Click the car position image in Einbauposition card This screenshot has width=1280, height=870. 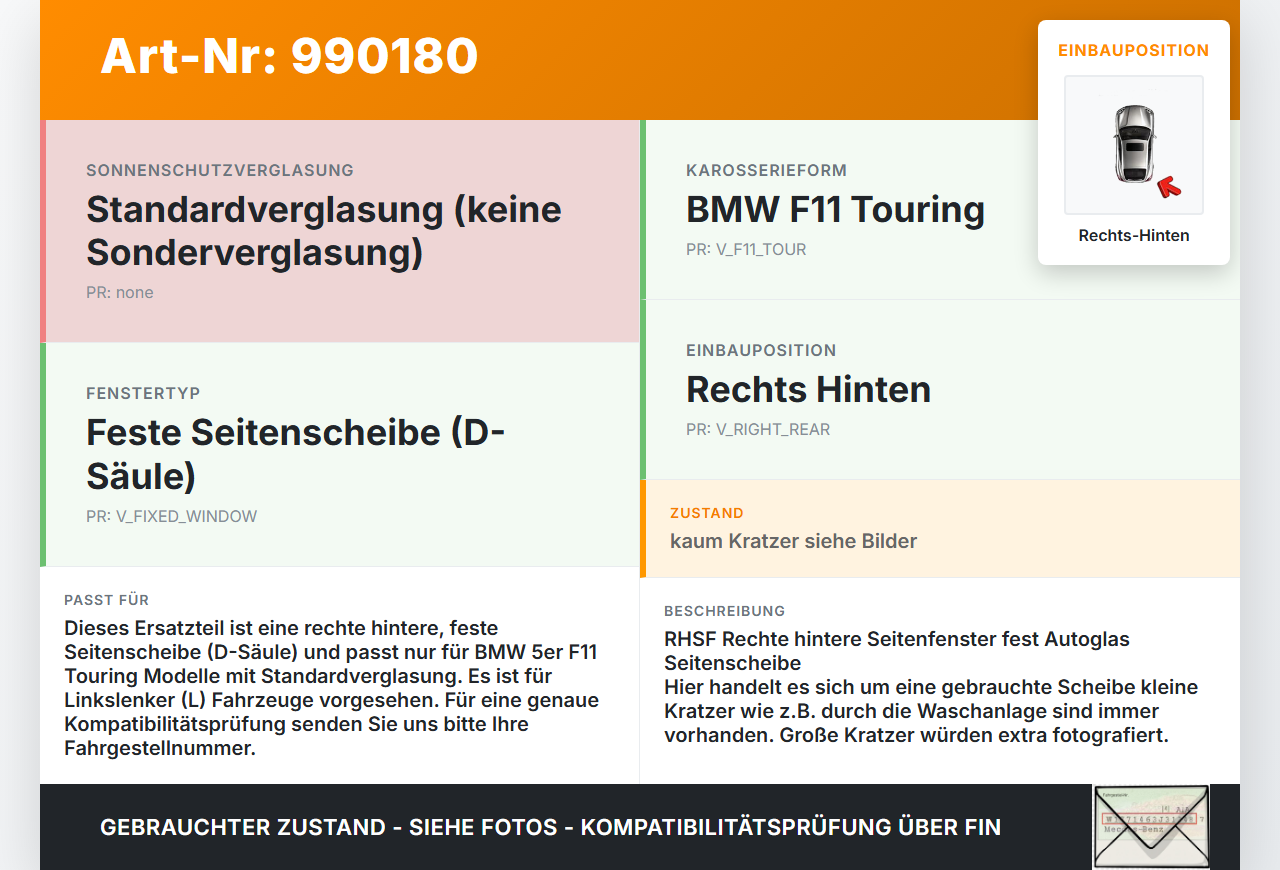pos(1134,145)
